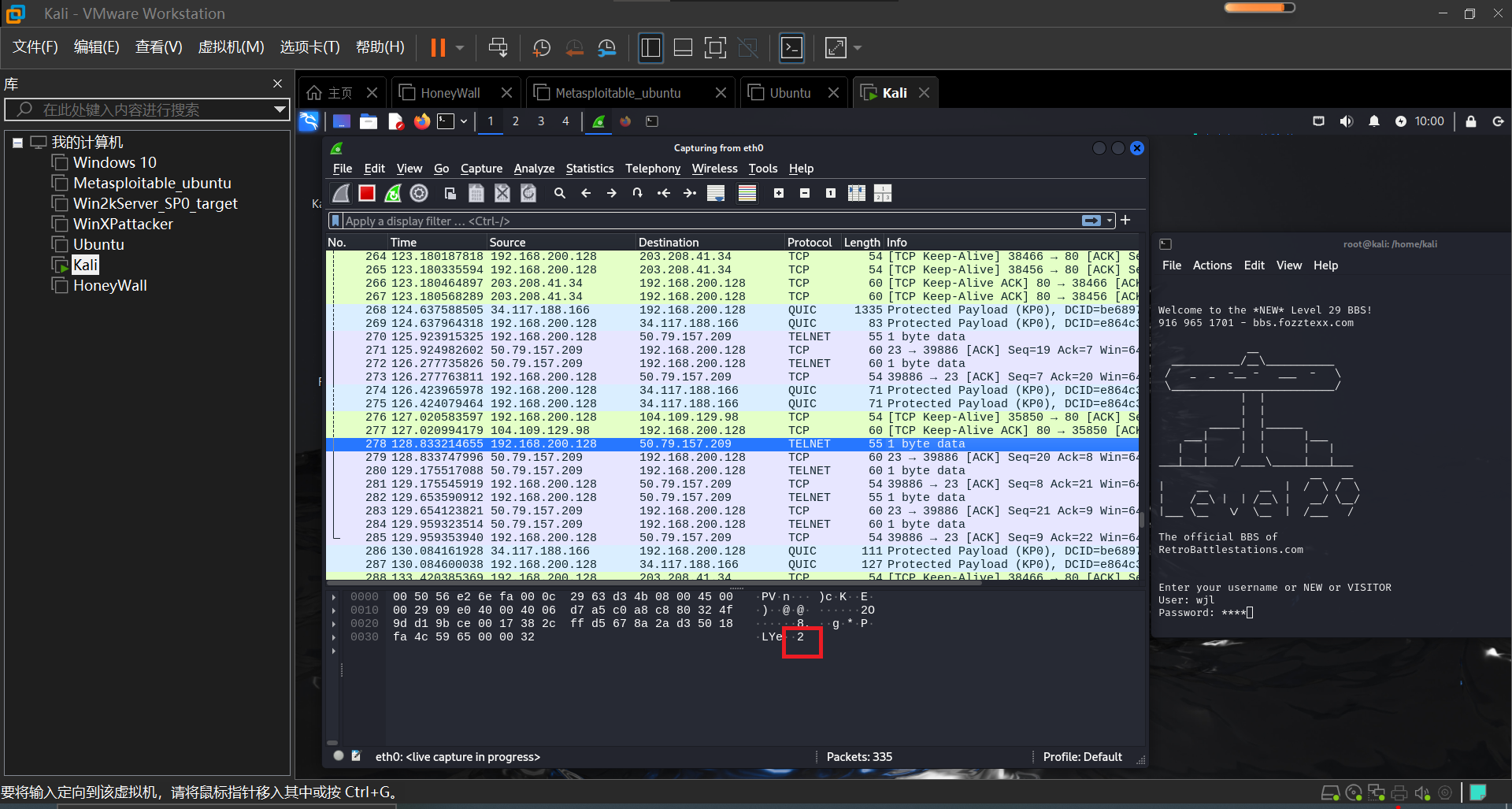Click the resize columns icon
The width and height of the screenshot is (1512, 809).
[x=857, y=193]
